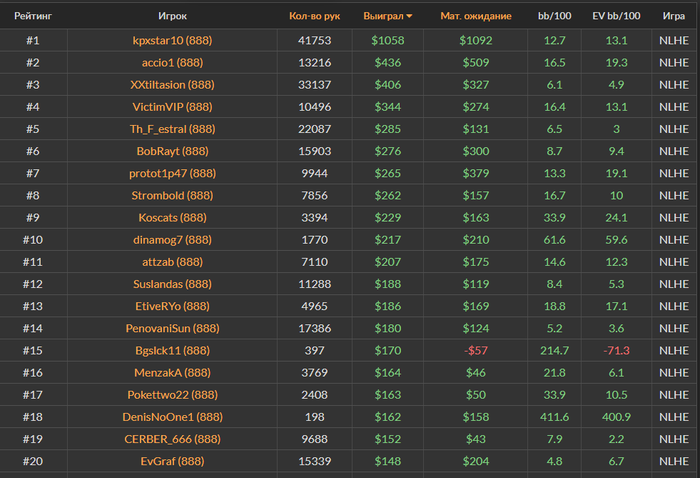Image resolution: width=700 pixels, height=478 pixels.
Task: Sort by bb/100 column header
Action: tap(555, 17)
